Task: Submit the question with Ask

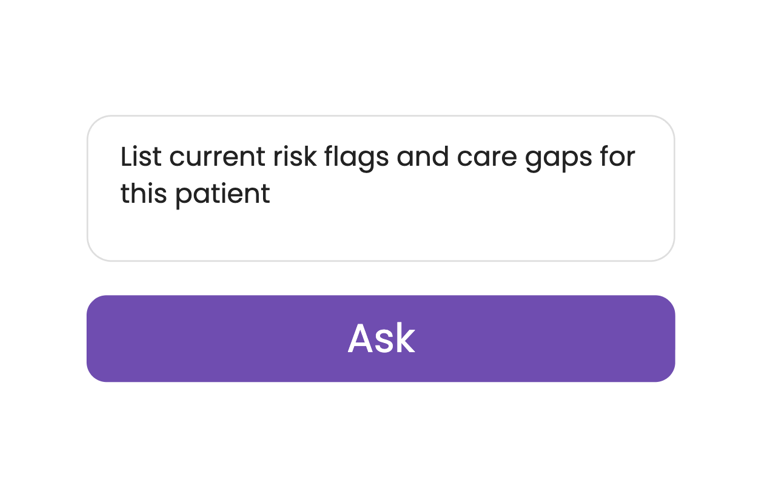Action: tap(380, 339)
